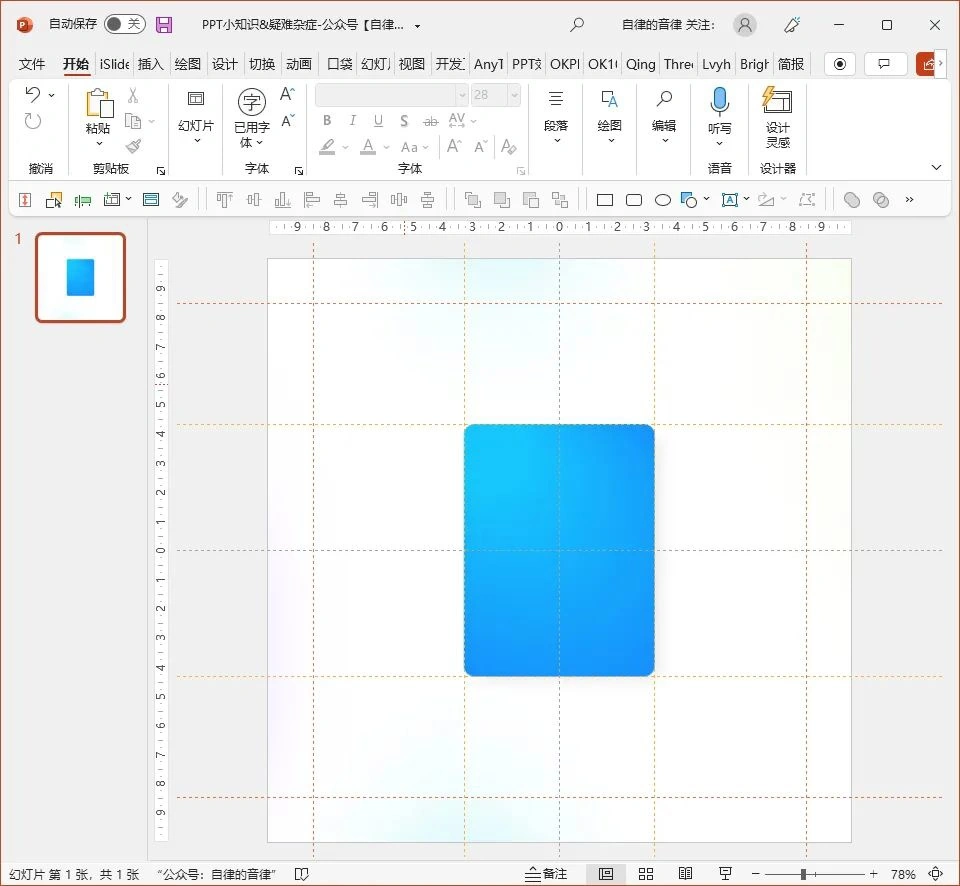Click the Undo arrow icon
Viewport: 960px width, 886px height.
(33, 95)
